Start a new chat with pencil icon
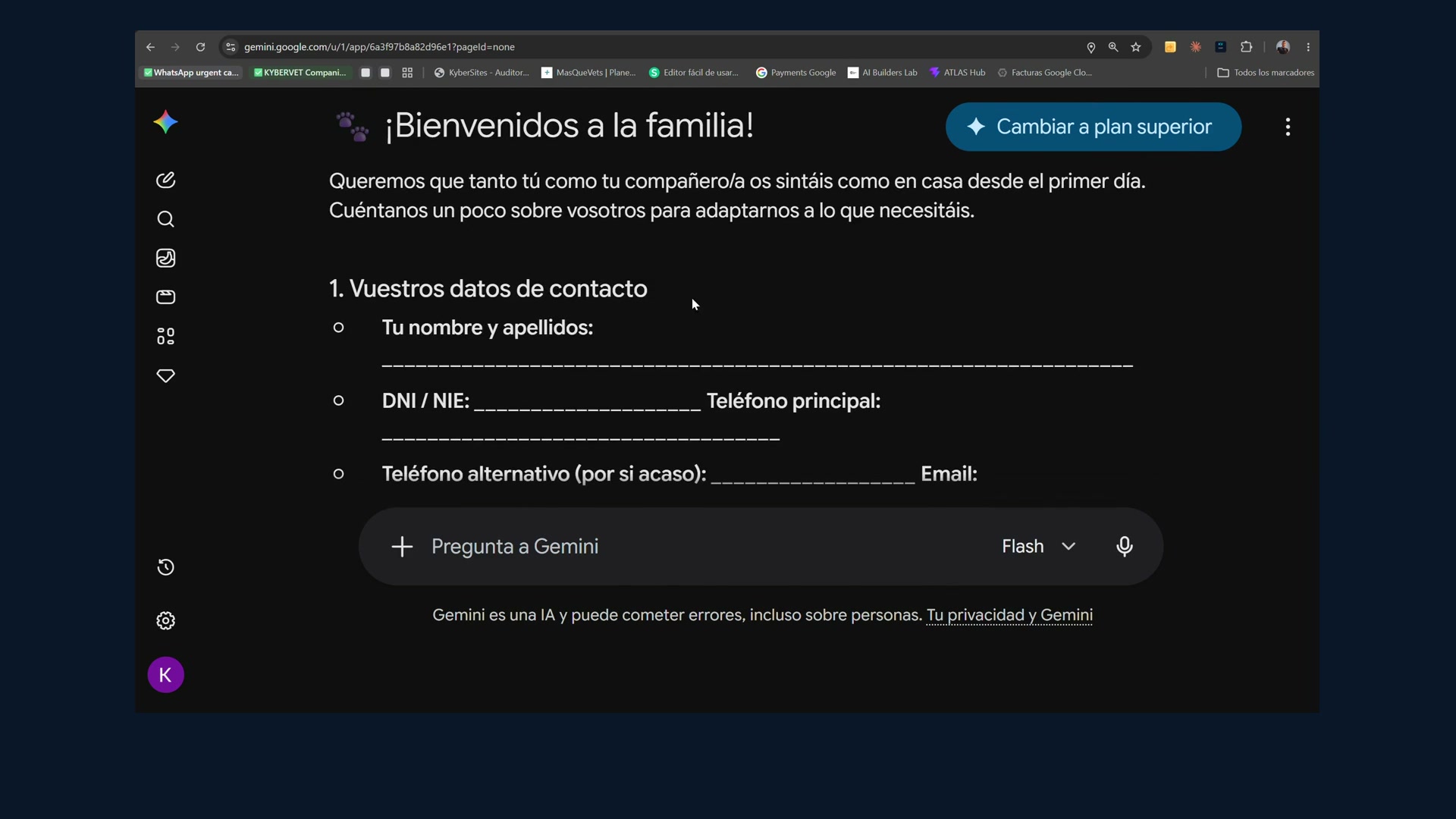The height and width of the screenshot is (819, 1456). [165, 180]
